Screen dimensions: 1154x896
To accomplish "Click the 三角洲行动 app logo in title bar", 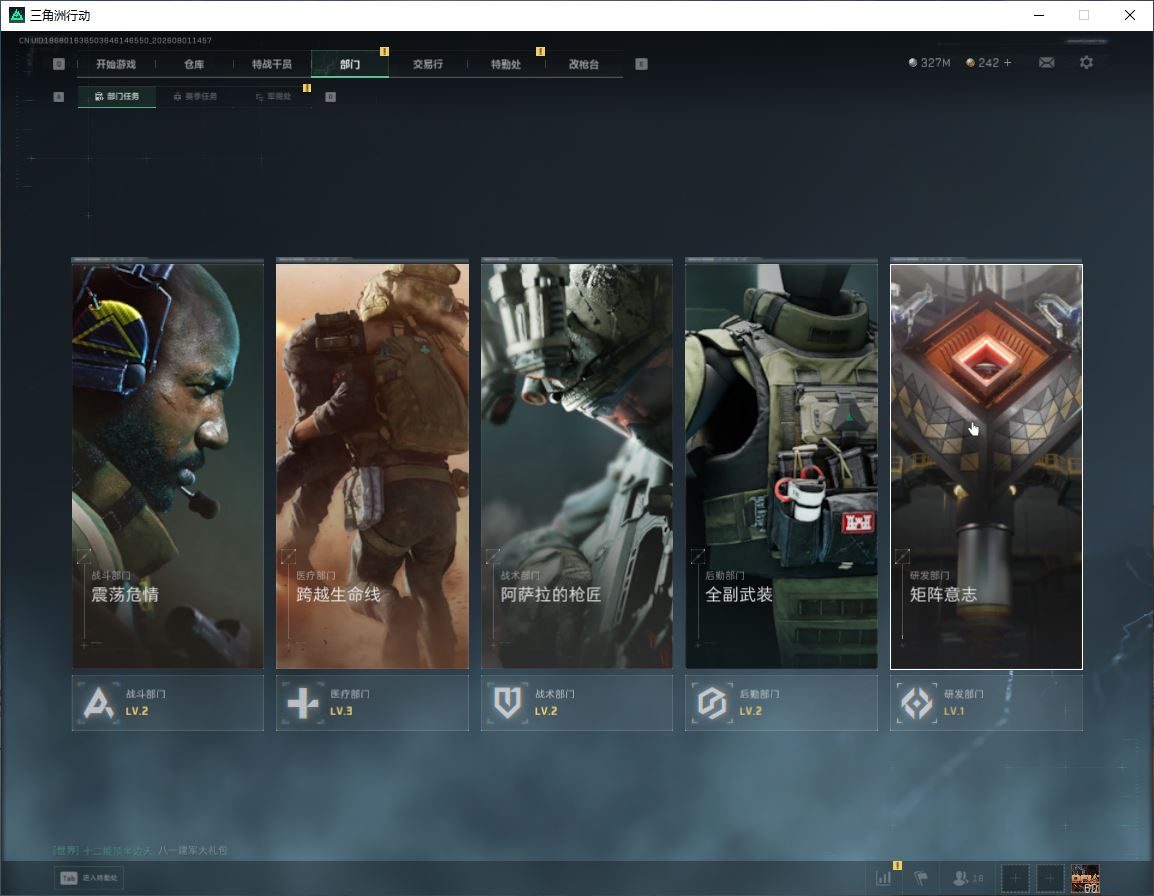I will 16,15.
